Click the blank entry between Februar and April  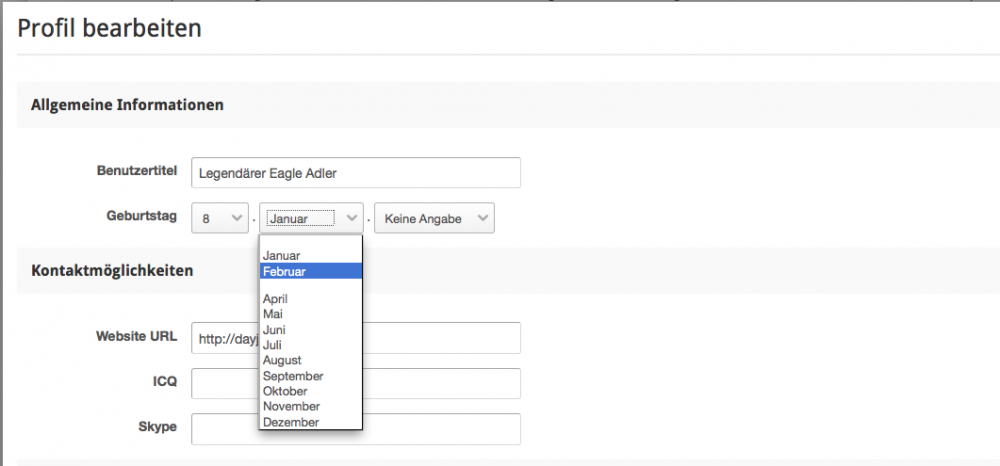click(x=310, y=285)
